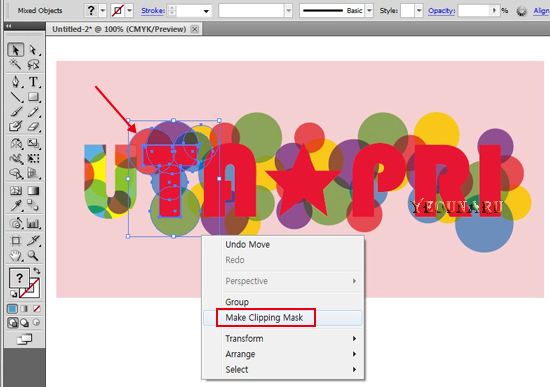Expand Transform submenu in context menu
Image resolution: width=550 pixels, height=387 pixels.
(x=354, y=339)
